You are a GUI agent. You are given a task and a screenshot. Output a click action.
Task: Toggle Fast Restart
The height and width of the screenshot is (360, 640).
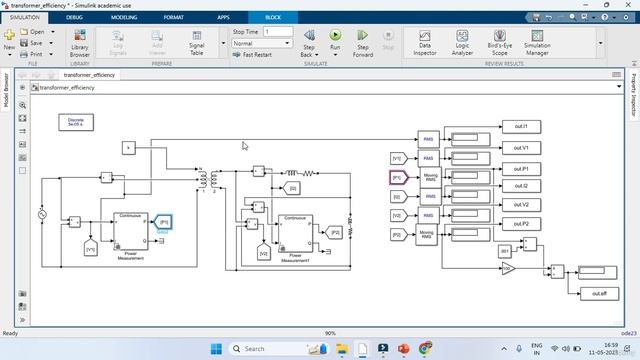tap(252, 55)
